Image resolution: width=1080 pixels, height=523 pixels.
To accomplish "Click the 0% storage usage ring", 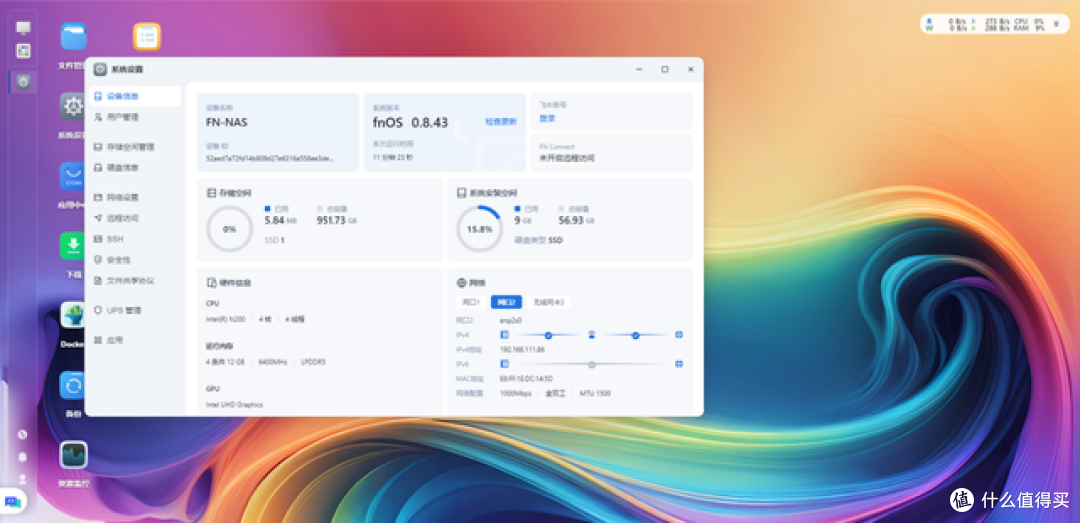I will pos(229,229).
